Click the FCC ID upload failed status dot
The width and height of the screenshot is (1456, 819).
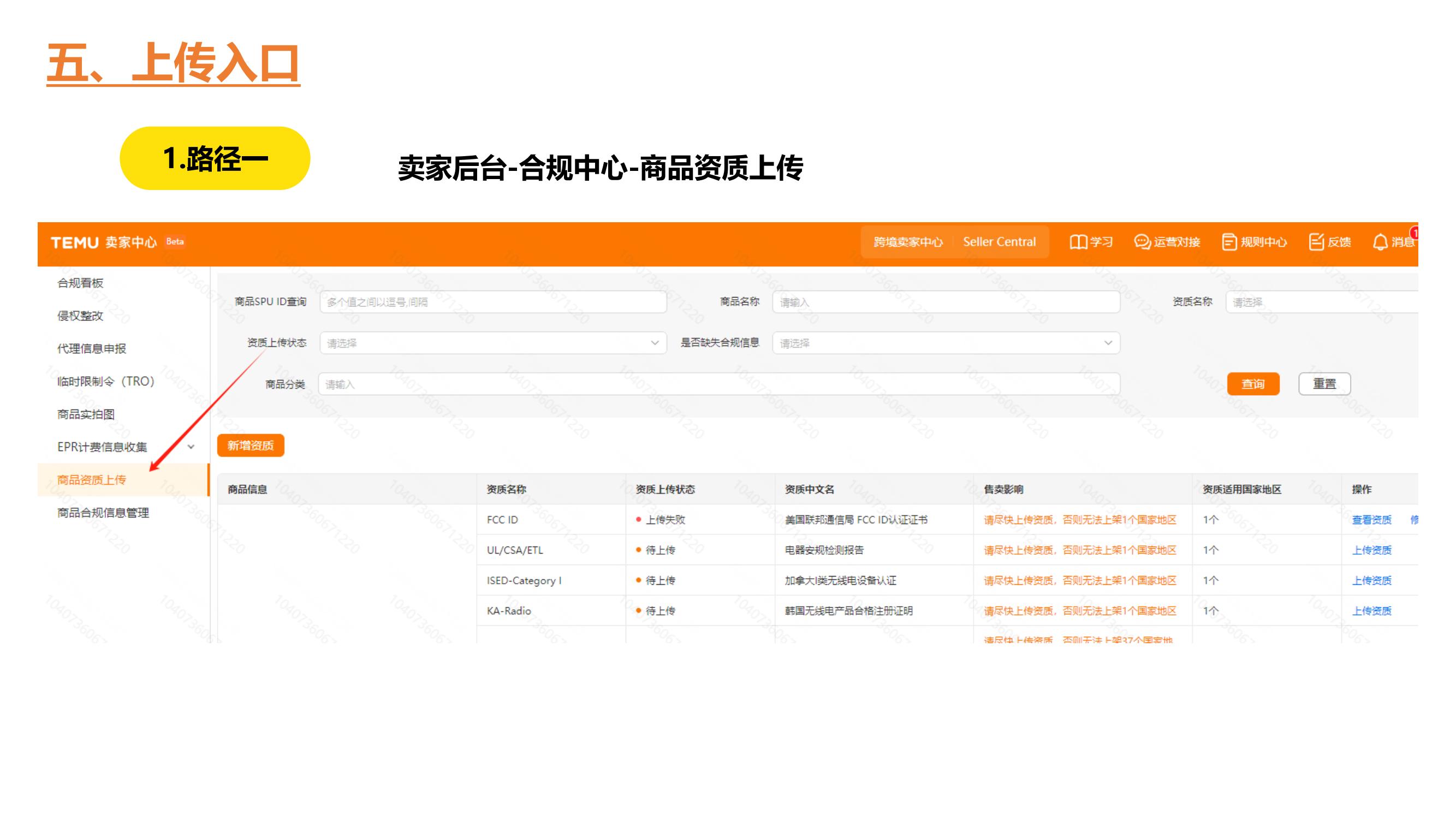click(639, 519)
